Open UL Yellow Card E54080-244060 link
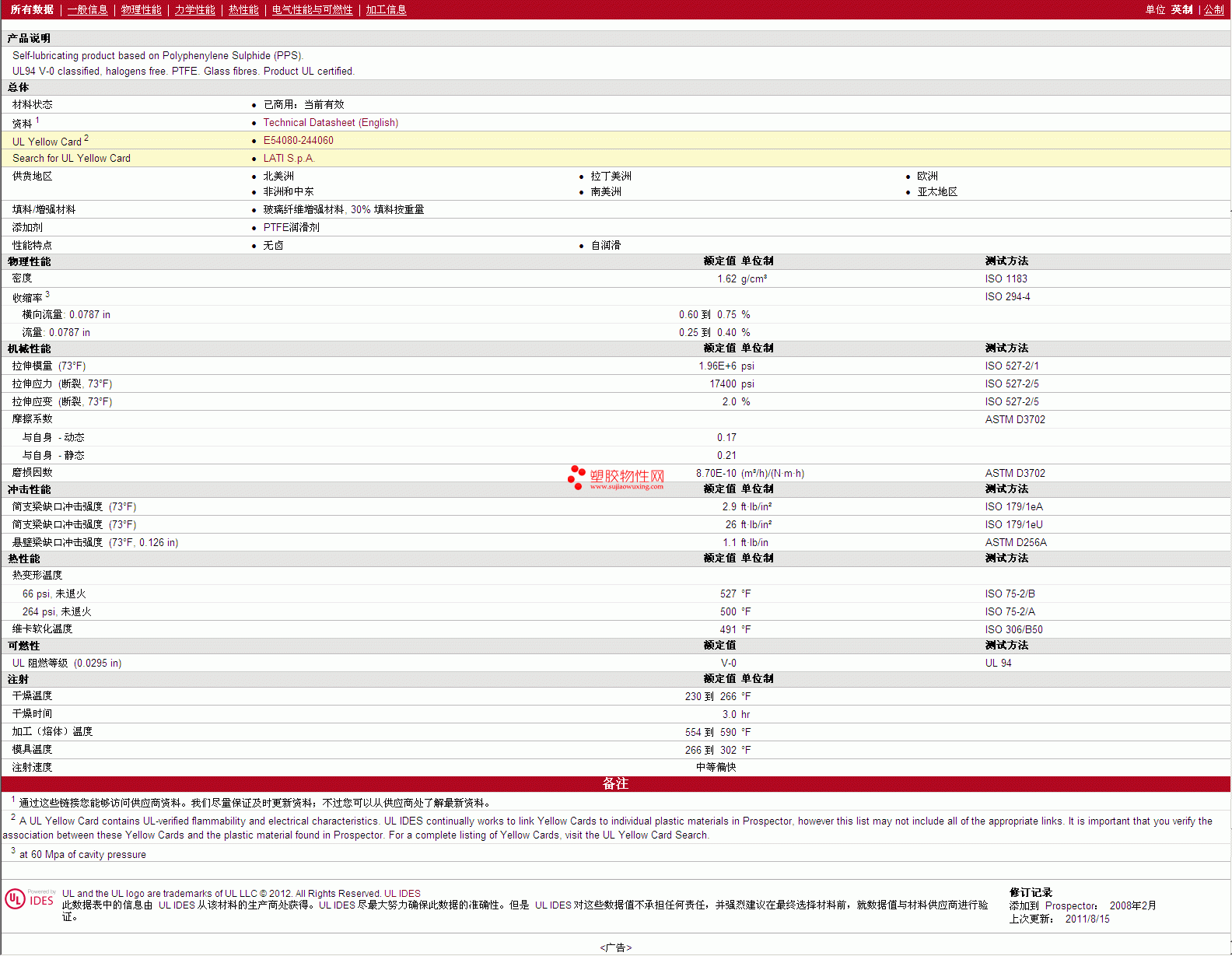Screen dimensions: 1232x956 298,141
